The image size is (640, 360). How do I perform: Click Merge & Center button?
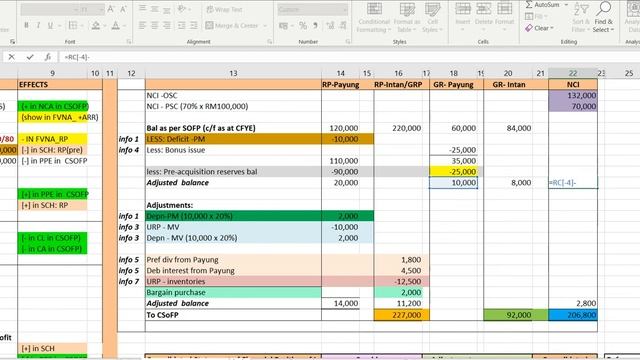pyautogui.click(x=231, y=25)
